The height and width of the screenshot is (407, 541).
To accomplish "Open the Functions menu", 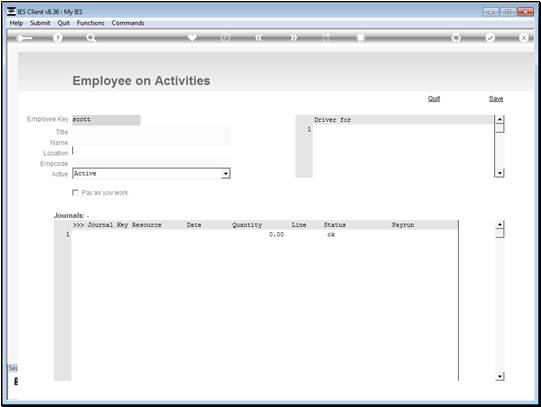I will [x=90, y=23].
